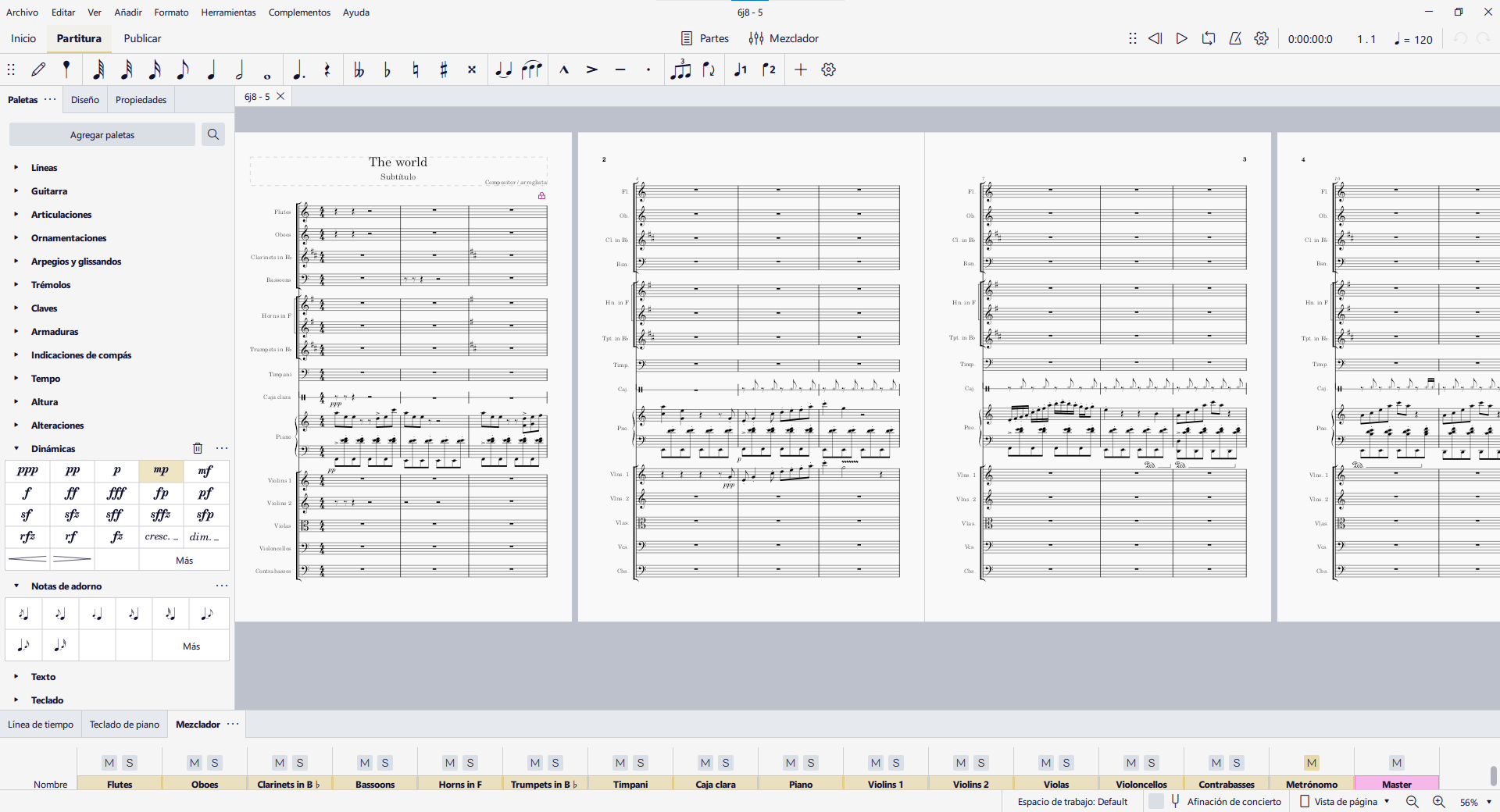Viewport: 1500px width, 812px height.
Task: Start playback
Action: [1182, 38]
